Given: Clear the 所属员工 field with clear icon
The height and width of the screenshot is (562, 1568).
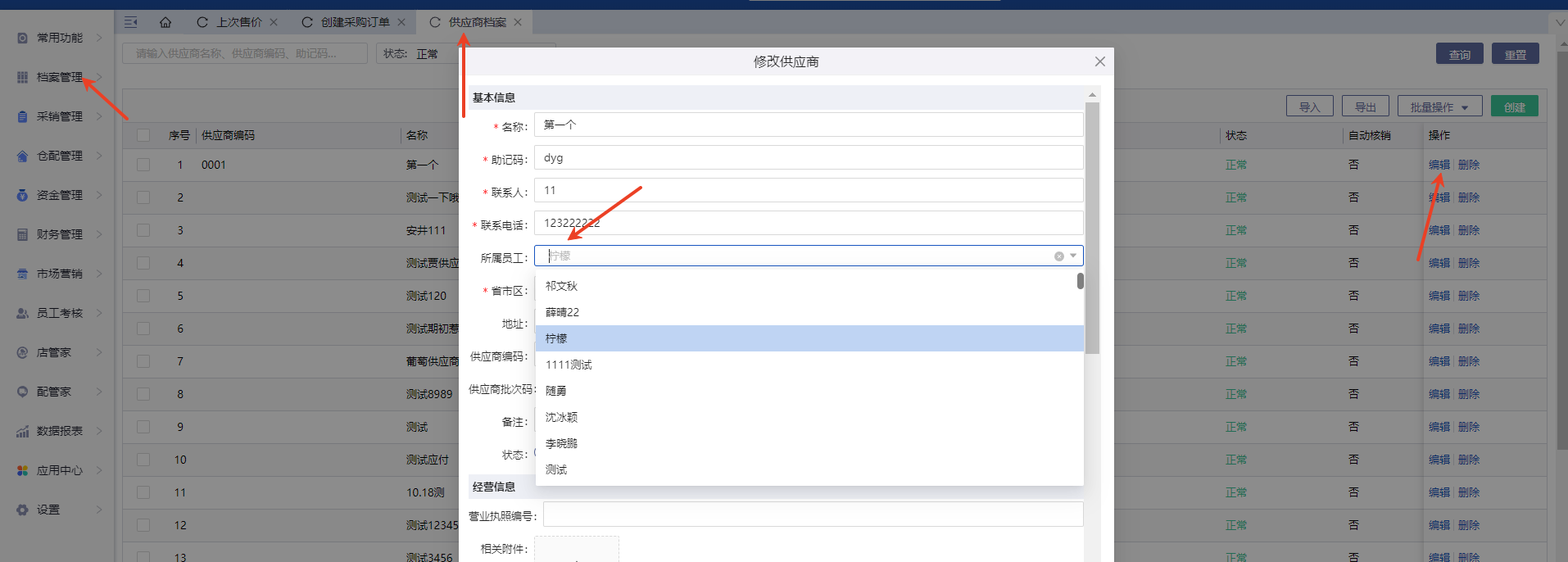Looking at the screenshot, I should click(1058, 256).
